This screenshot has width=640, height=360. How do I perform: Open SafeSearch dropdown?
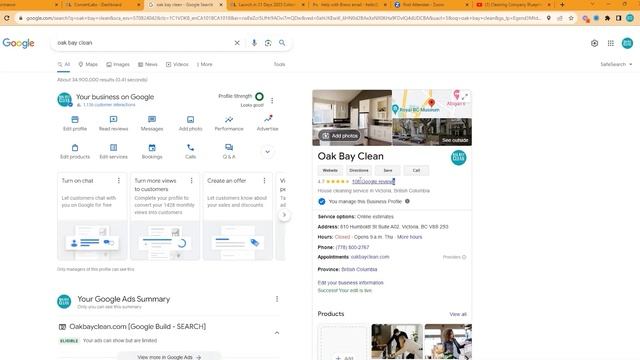(616, 64)
